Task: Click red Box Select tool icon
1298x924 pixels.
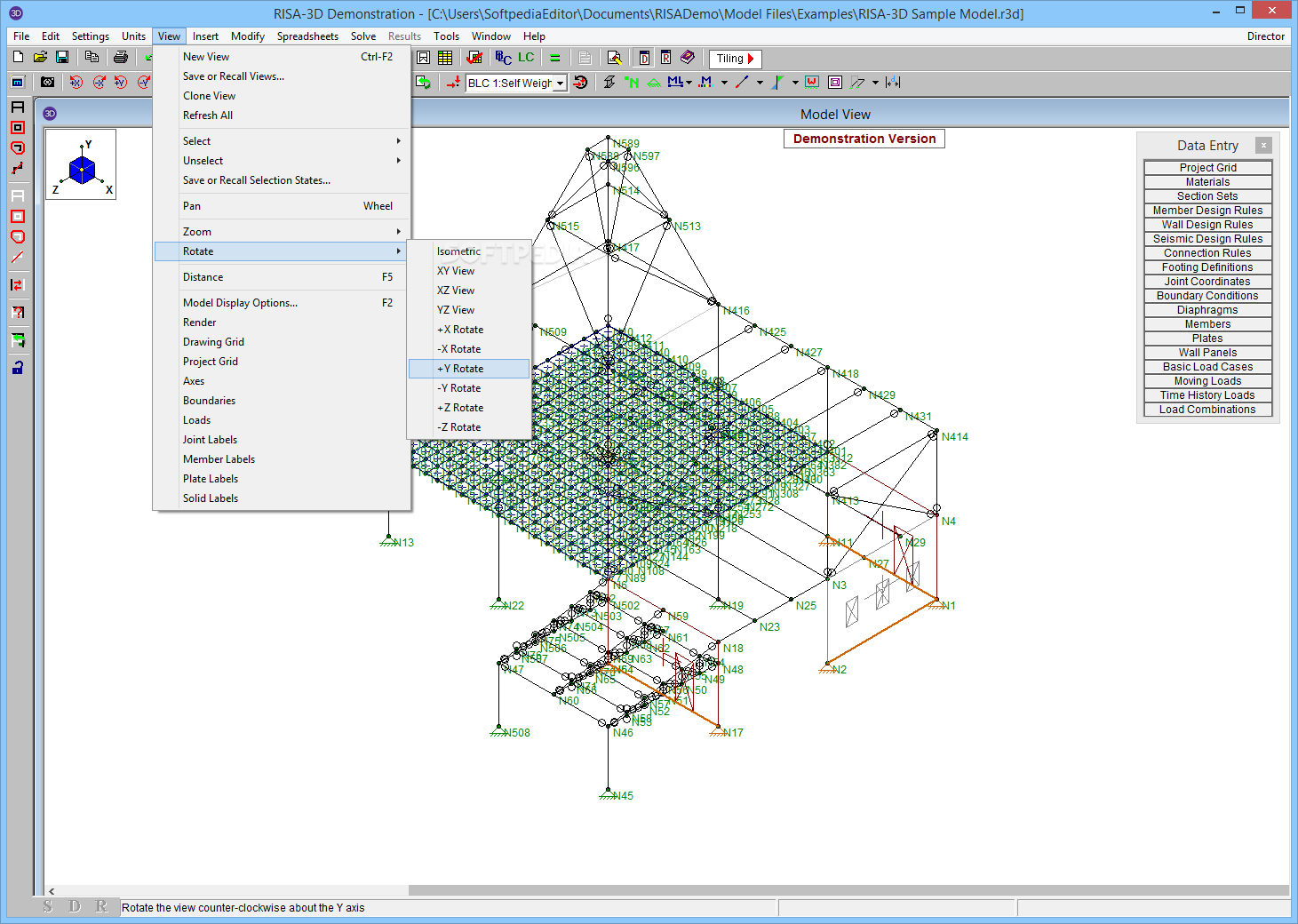Action: pyautogui.click(x=18, y=127)
